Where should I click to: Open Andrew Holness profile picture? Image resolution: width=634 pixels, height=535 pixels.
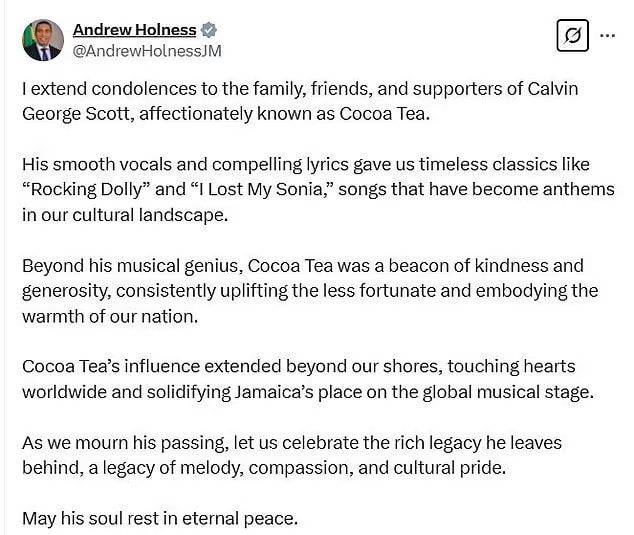point(44,39)
